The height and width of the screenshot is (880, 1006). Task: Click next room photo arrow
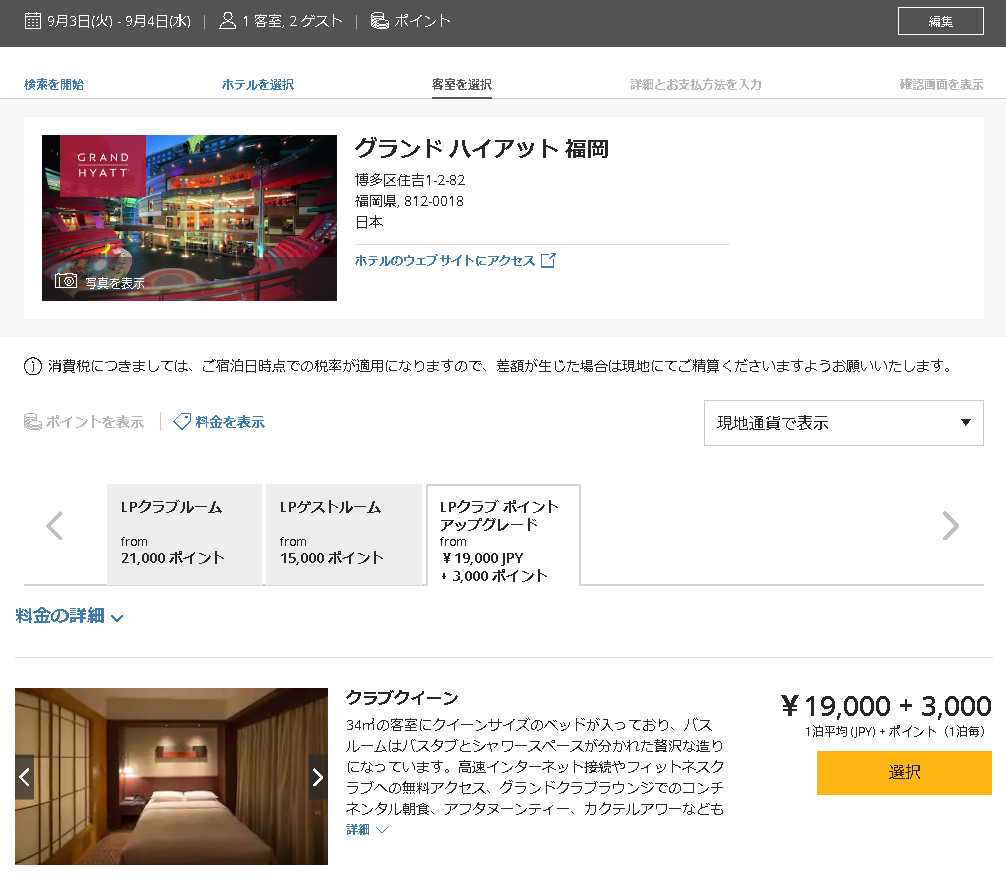pos(318,777)
